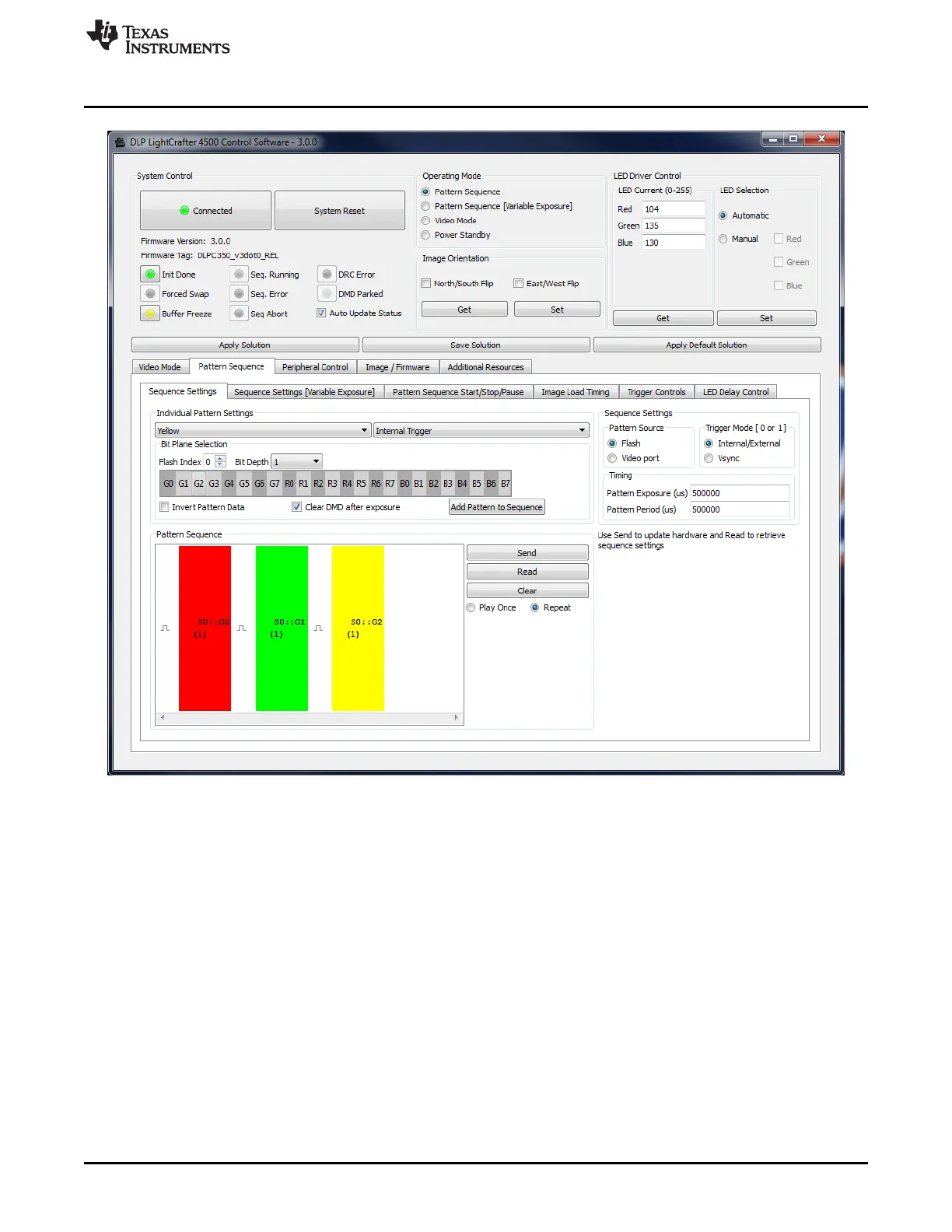Click trigger pulse icon before S0::G0
This screenshot has height=1232, width=952.
[x=165, y=628]
